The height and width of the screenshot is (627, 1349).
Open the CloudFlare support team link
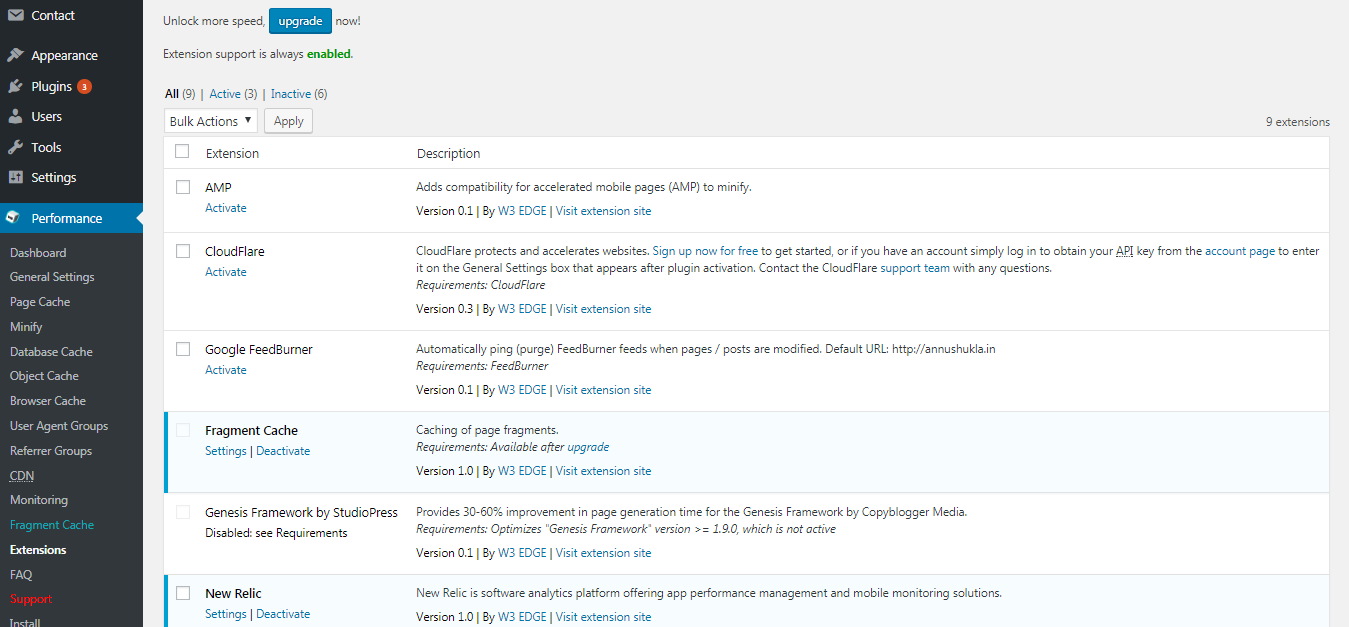(x=915, y=268)
